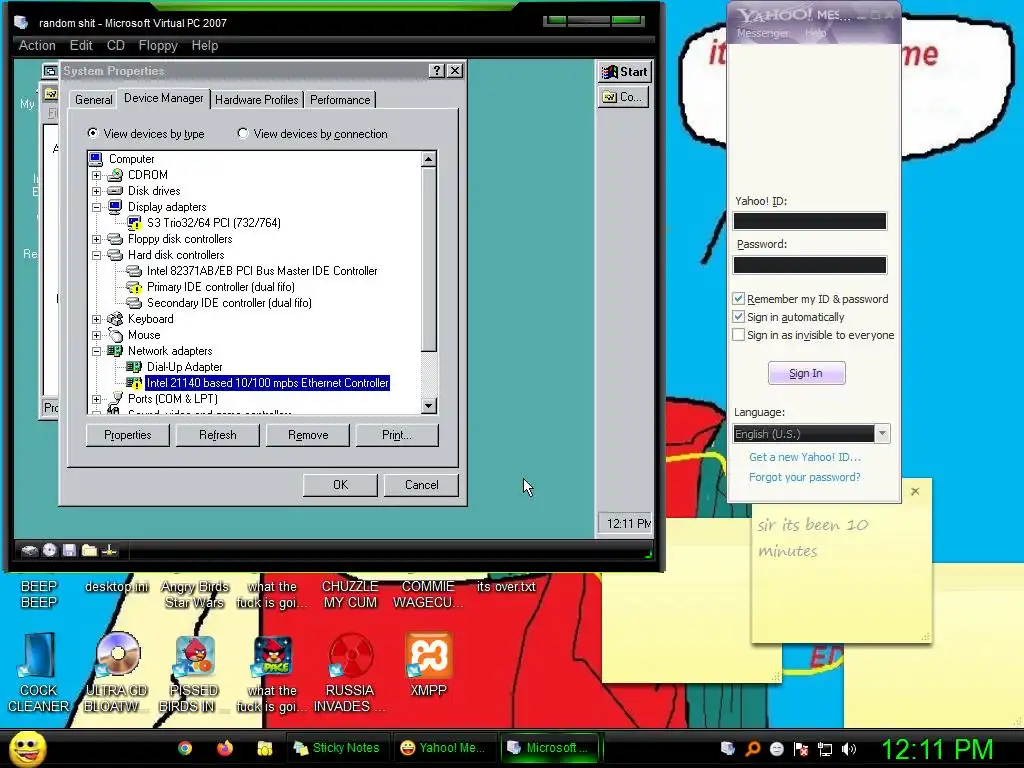1024x768 pixels.
Task: Click Forgot your password? link
Action: click(x=805, y=477)
